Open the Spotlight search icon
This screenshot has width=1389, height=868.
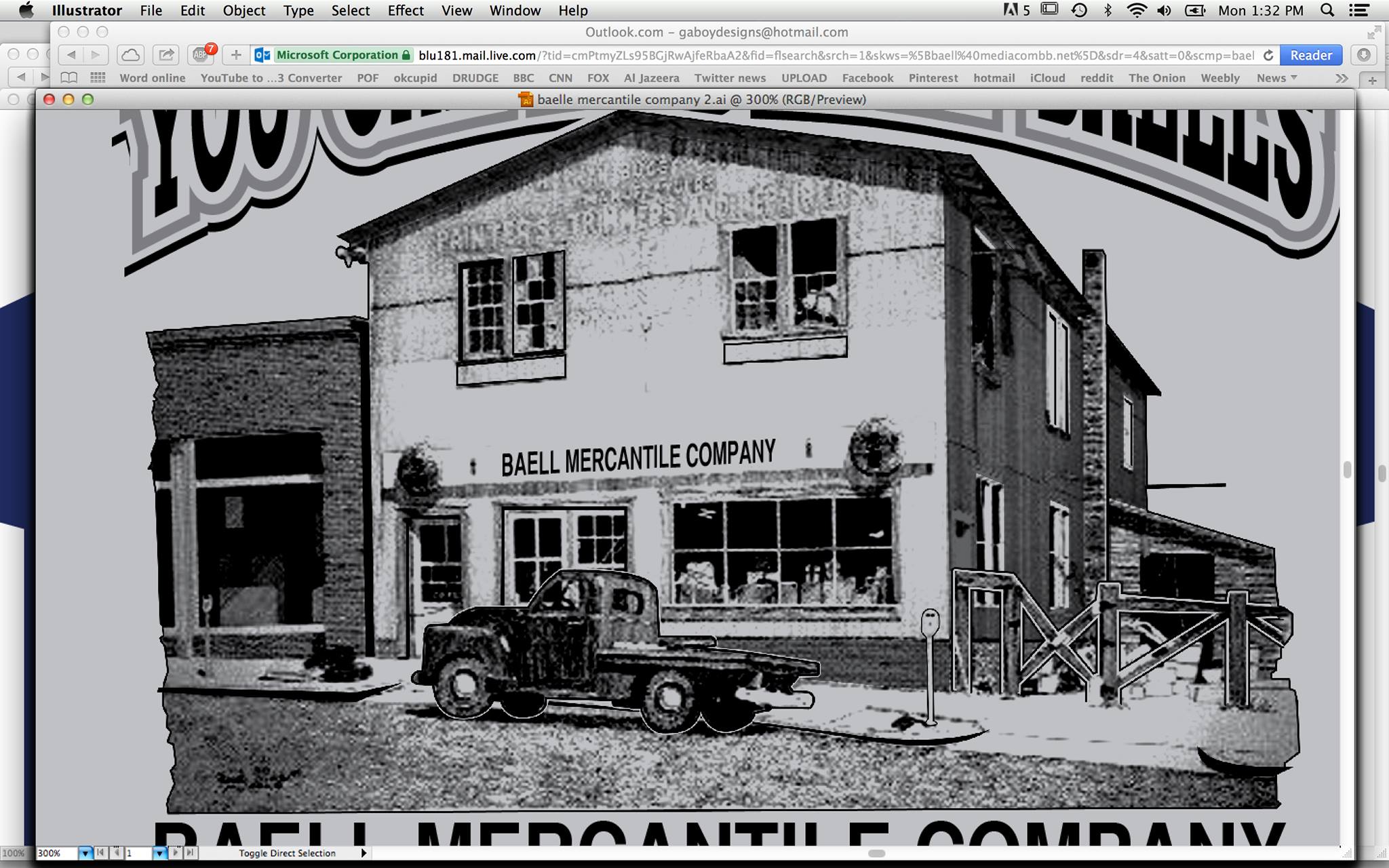[x=1327, y=10]
